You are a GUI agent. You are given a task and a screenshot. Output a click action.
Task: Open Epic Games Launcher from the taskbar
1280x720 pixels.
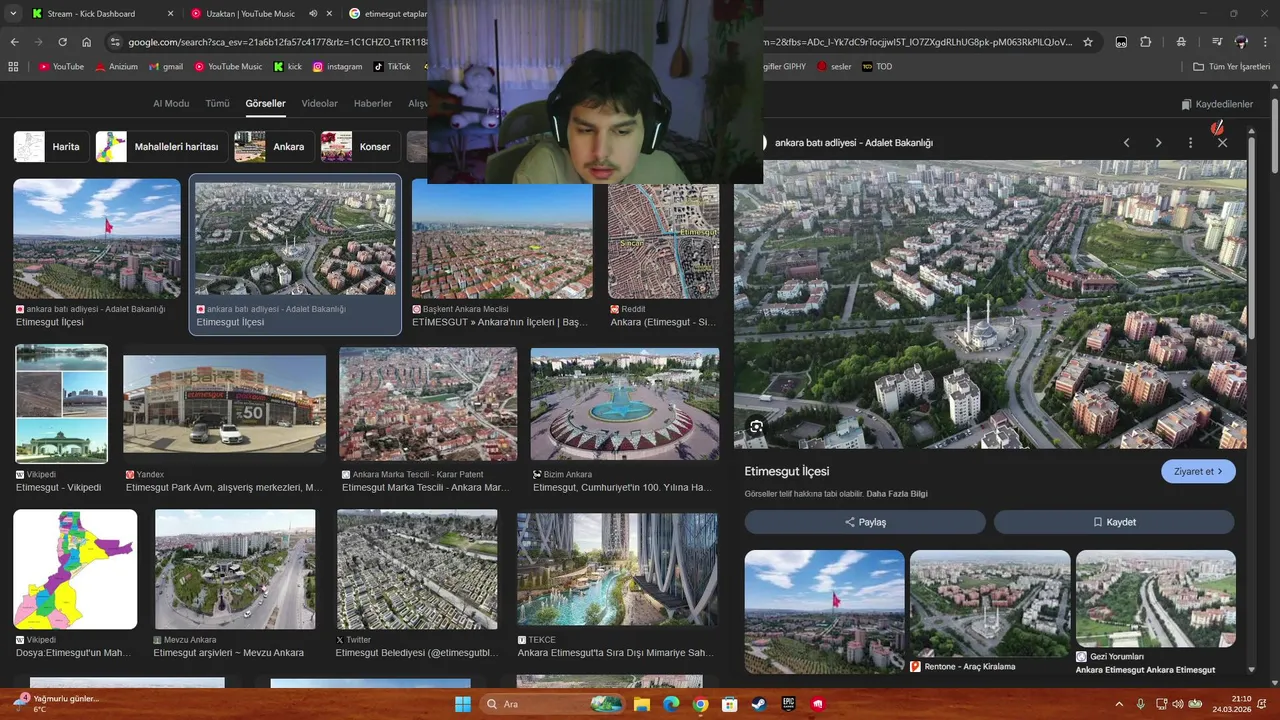tap(788, 704)
